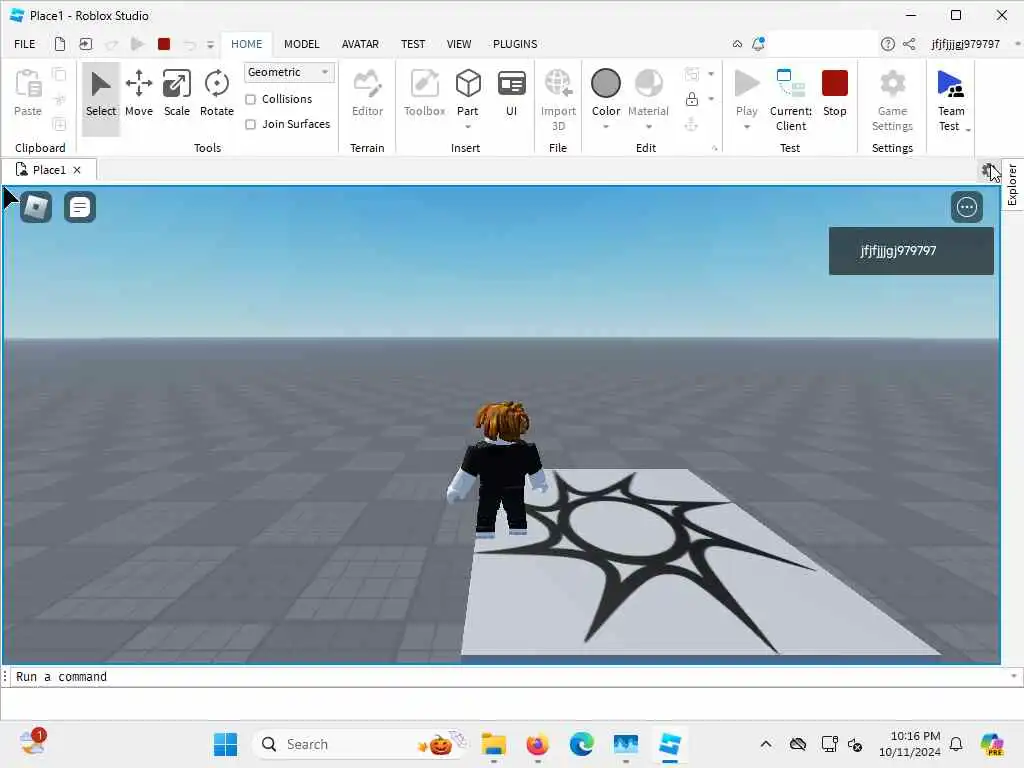Image resolution: width=1024 pixels, height=768 pixels.
Task: Open the in-game Roblox menu icon
Action: point(36,208)
